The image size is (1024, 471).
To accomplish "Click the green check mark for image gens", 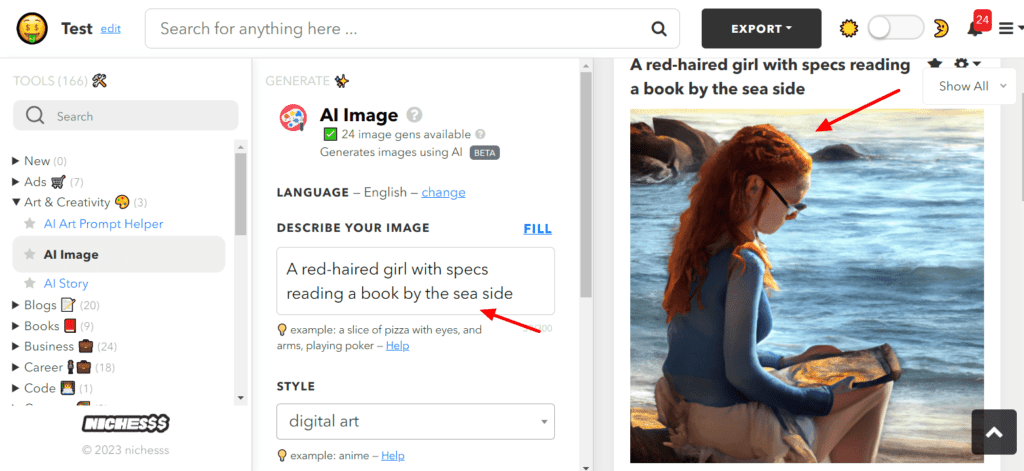I will pyautogui.click(x=330, y=135).
